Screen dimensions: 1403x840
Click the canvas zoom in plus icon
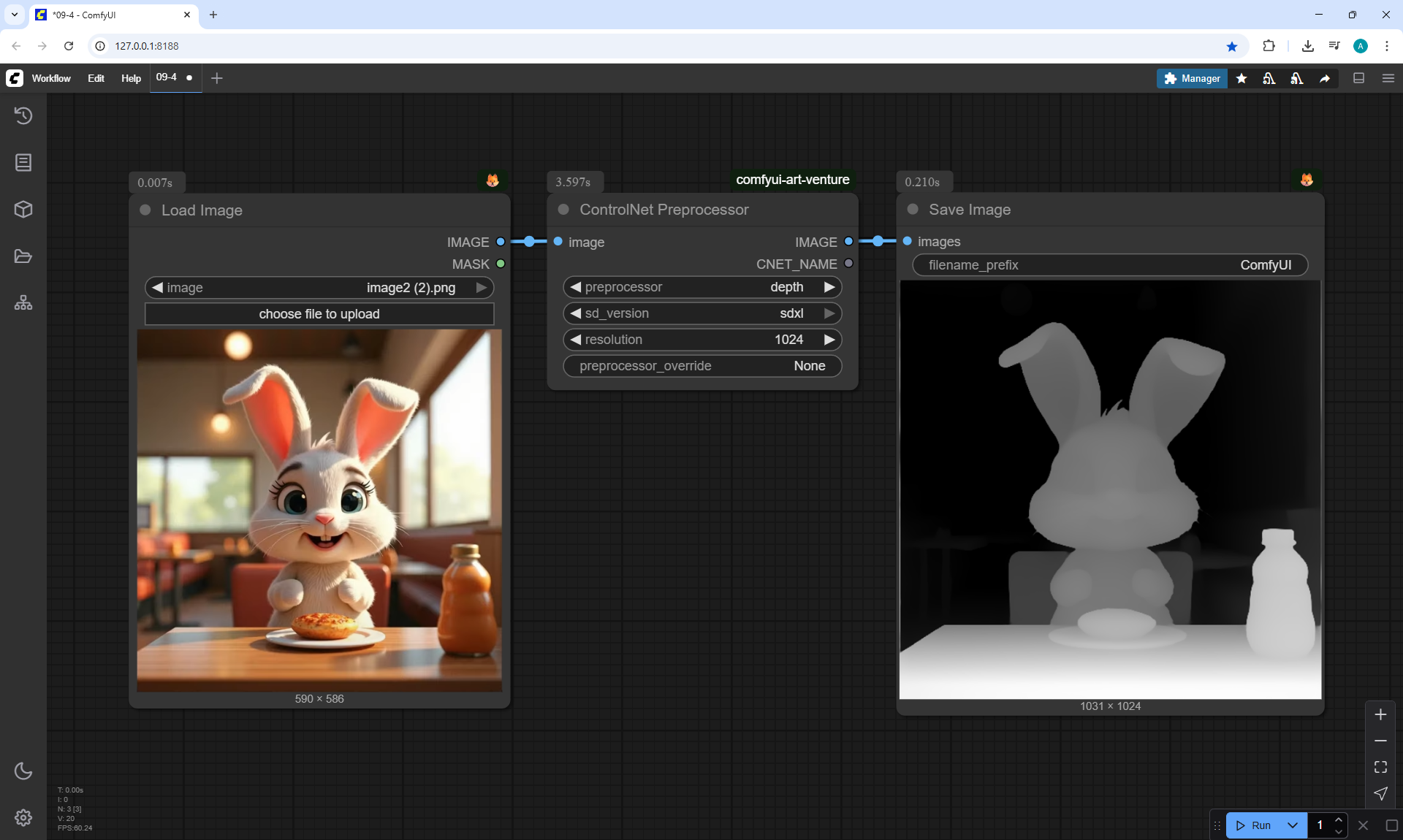[x=1380, y=714]
